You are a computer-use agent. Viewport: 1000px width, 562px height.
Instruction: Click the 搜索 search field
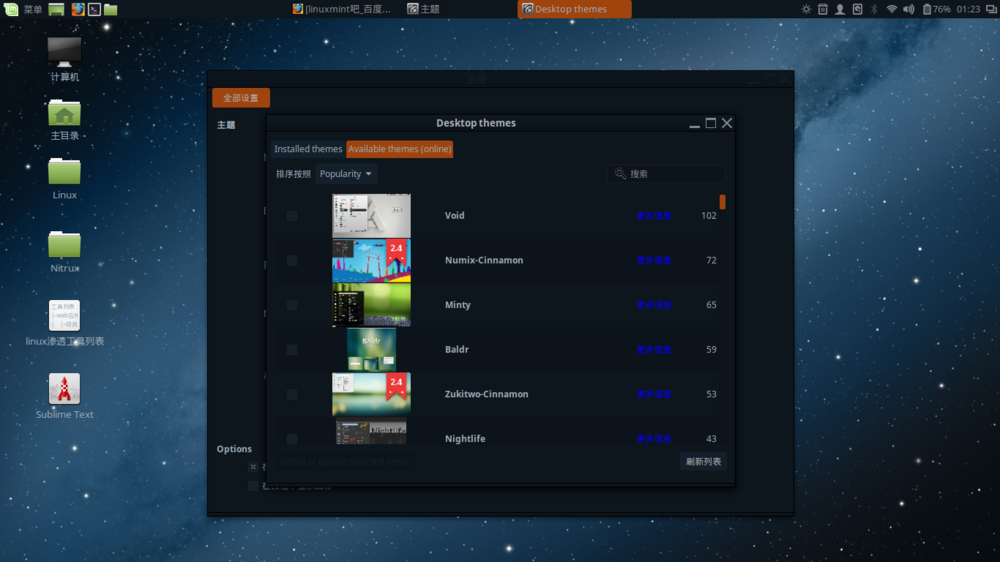coord(666,174)
